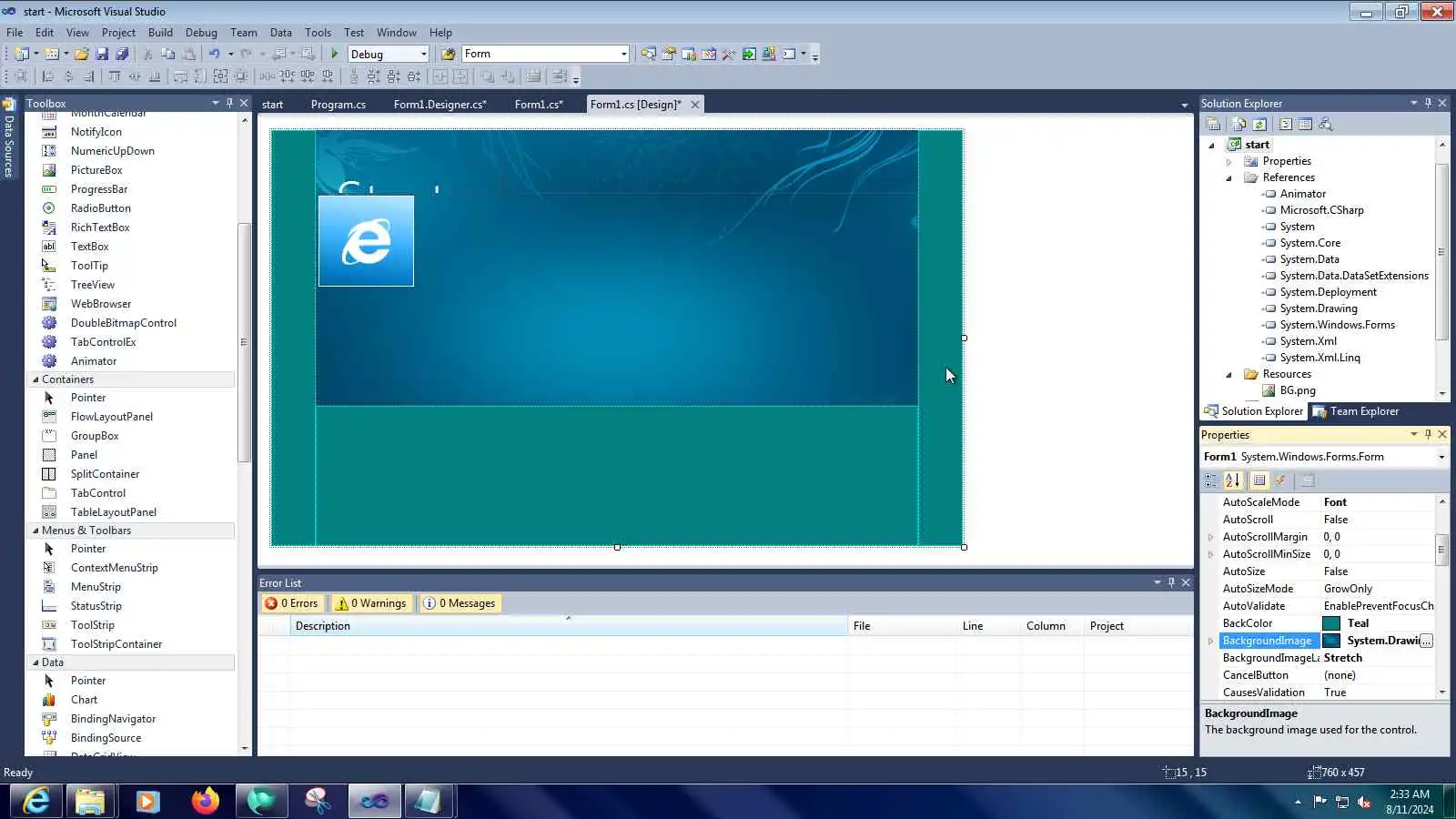The image size is (1456, 819).
Task: Click the Internet Explorer tile on form
Action: [x=366, y=241]
